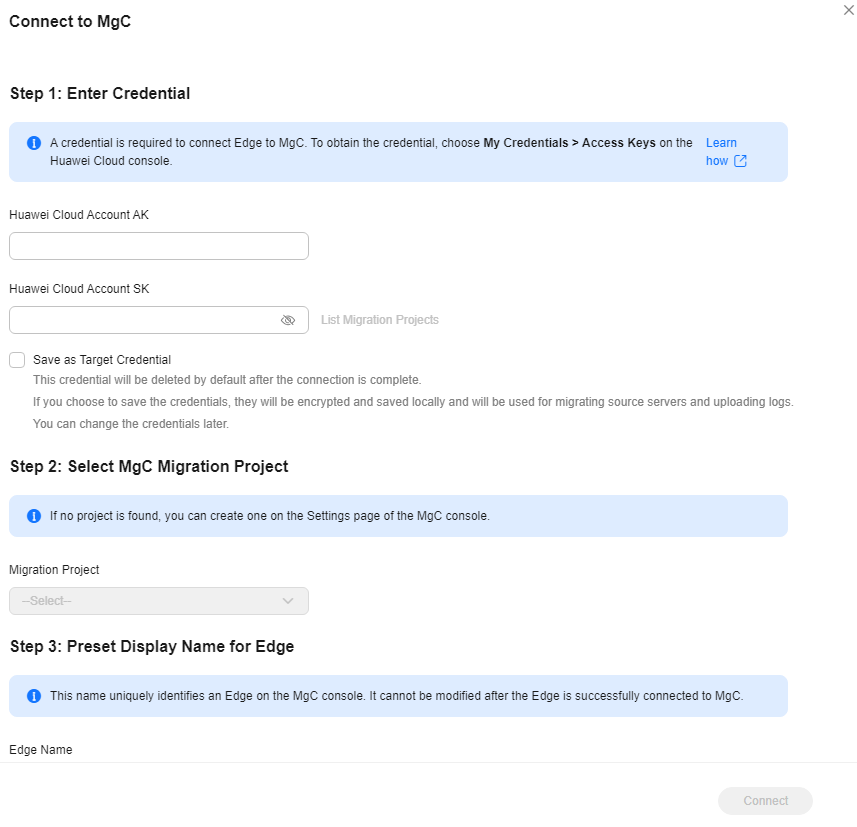Viewport: 857px width, 827px height.
Task: Click the info icon in credential notice
Action: (34, 143)
